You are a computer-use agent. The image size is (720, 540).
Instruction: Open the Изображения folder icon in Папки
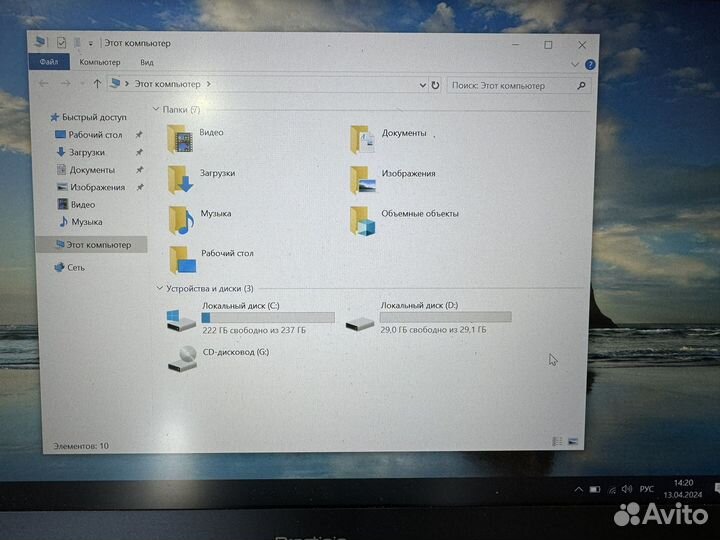[363, 180]
